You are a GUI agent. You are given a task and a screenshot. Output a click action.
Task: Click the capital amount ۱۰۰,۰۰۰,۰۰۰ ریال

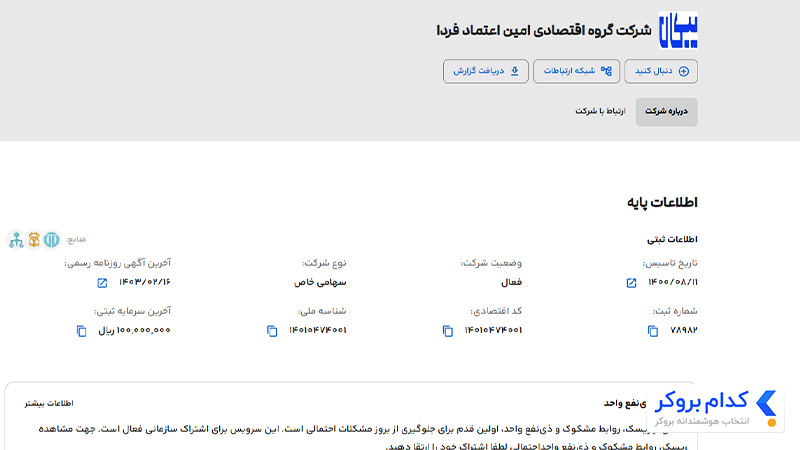pos(135,330)
